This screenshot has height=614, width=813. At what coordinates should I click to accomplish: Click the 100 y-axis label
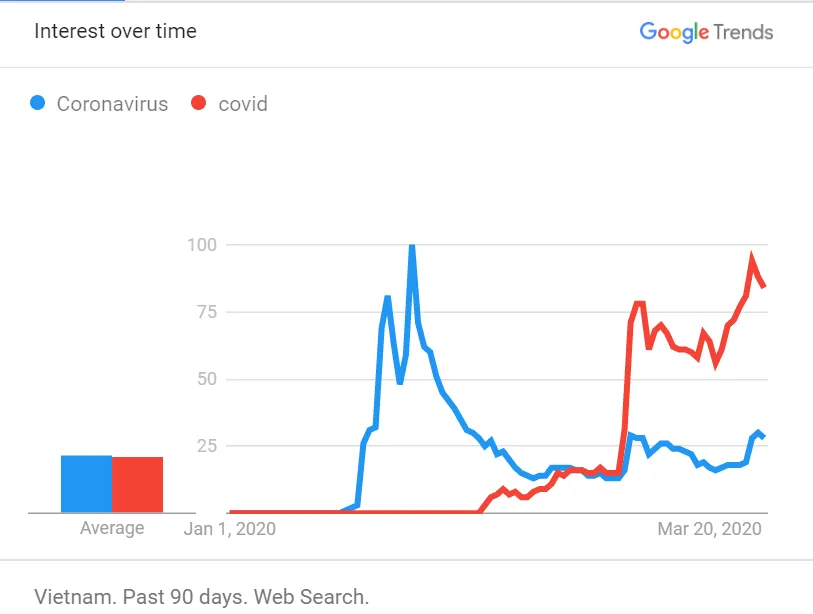[x=201, y=245]
